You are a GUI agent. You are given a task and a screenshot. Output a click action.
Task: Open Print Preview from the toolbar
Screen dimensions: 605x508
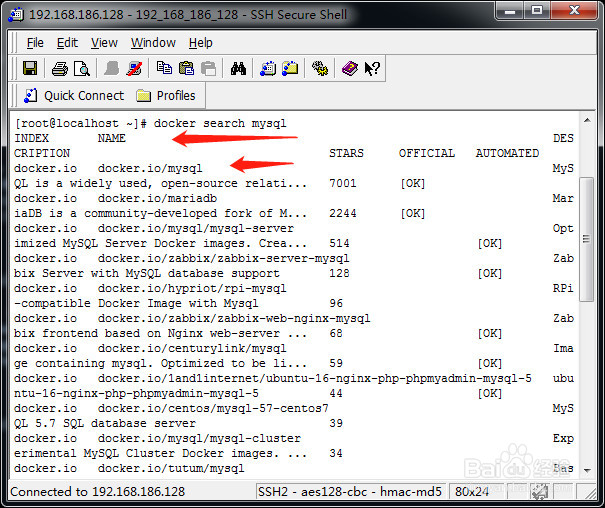coord(81,69)
